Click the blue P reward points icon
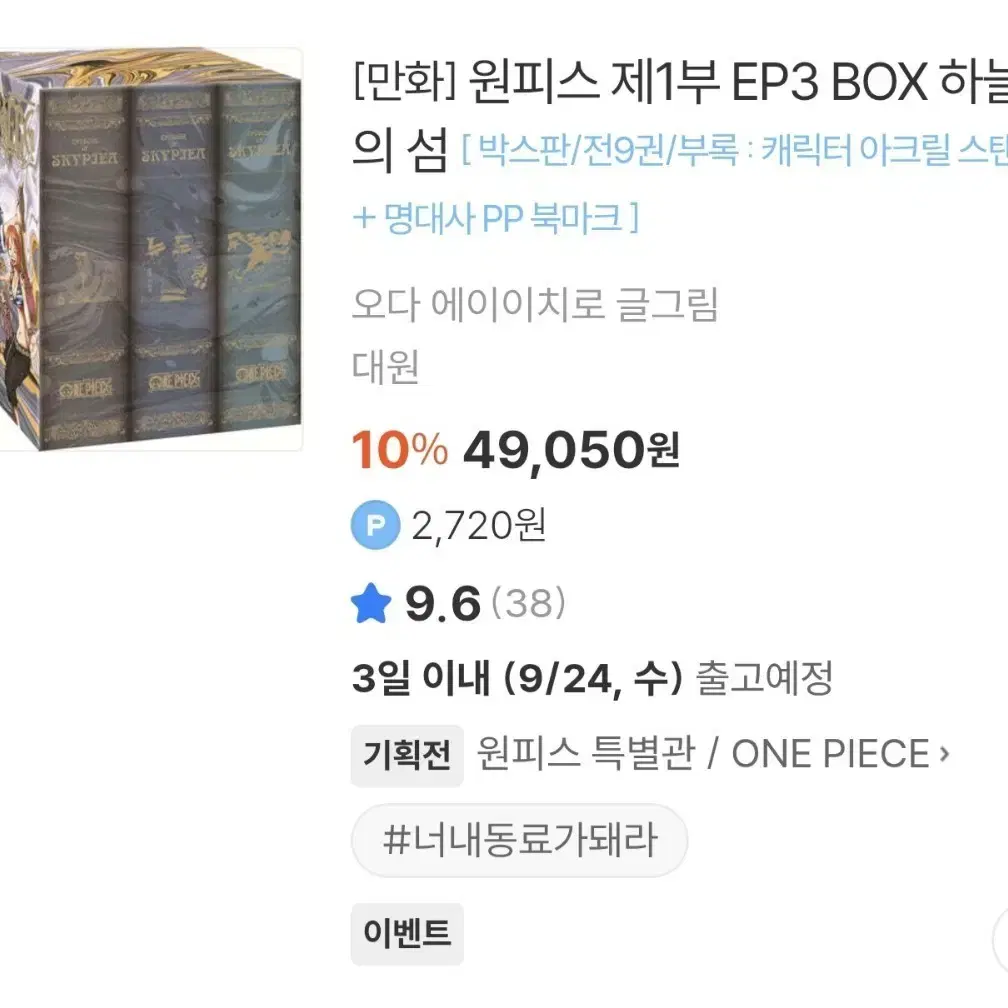This screenshot has height=1008, width=1008. pos(373,524)
